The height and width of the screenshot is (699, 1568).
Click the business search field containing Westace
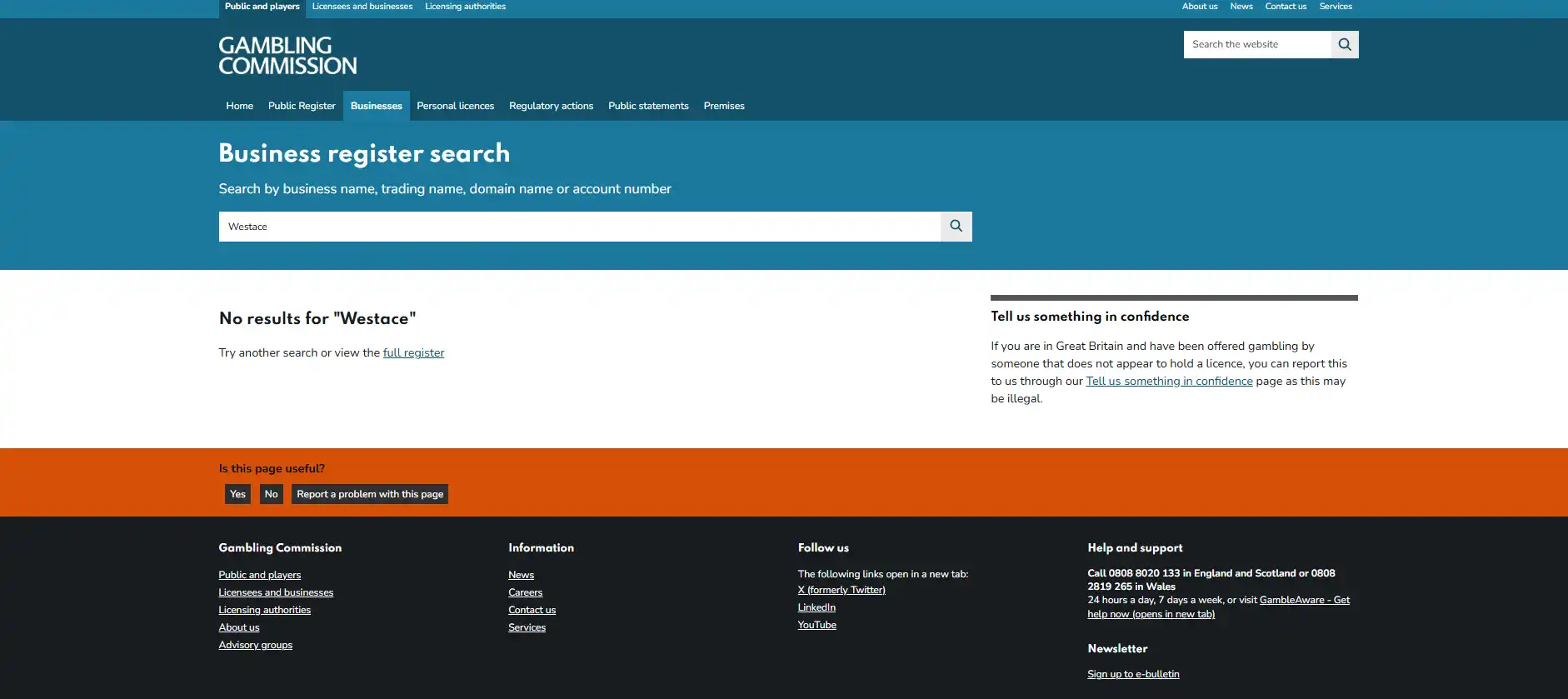pyautogui.click(x=580, y=227)
